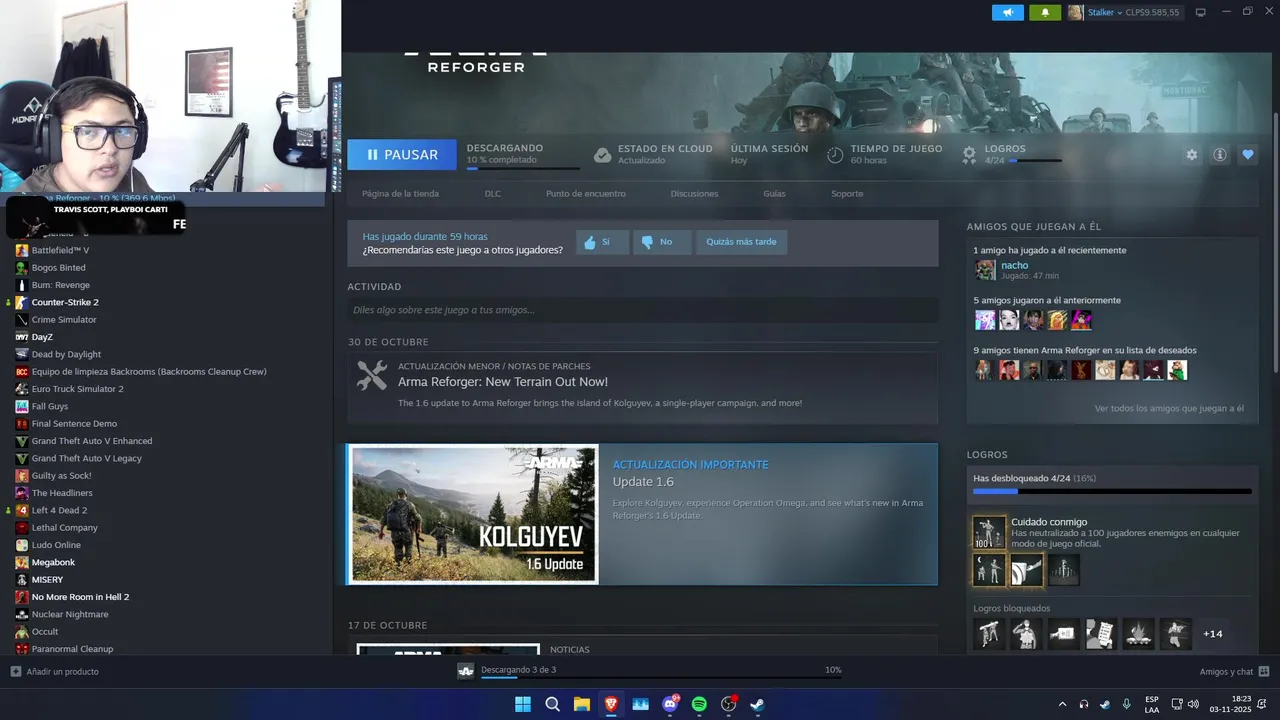1280x720 pixels.
Task: Select Grand Theft Auto V Enhanced
Action: coord(91,441)
